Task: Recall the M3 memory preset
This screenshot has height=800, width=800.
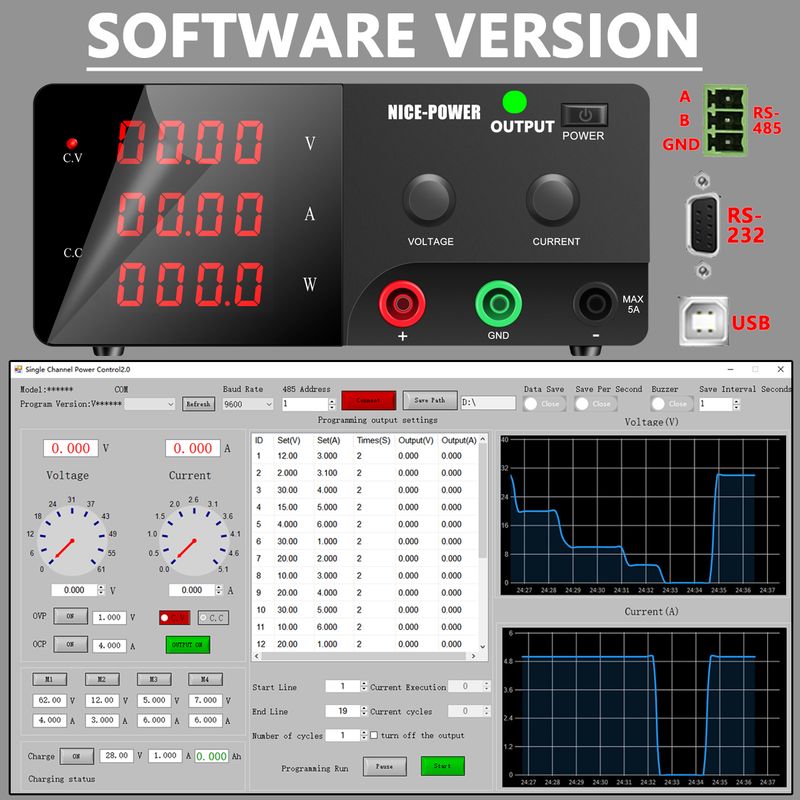Action: tap(154, 680)
